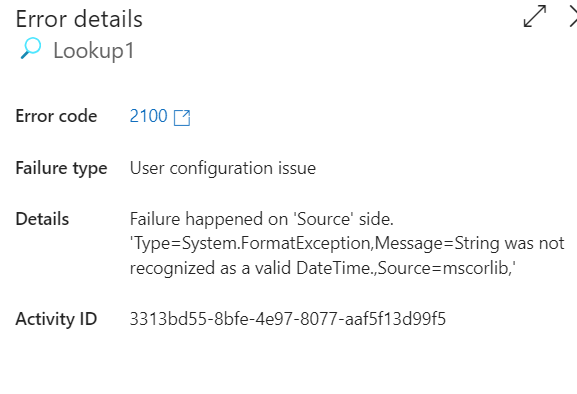The height and width of the screenshot is (394, 577).
Task: Expand the Error details panel to full size
Action: (x=535, y=16)
